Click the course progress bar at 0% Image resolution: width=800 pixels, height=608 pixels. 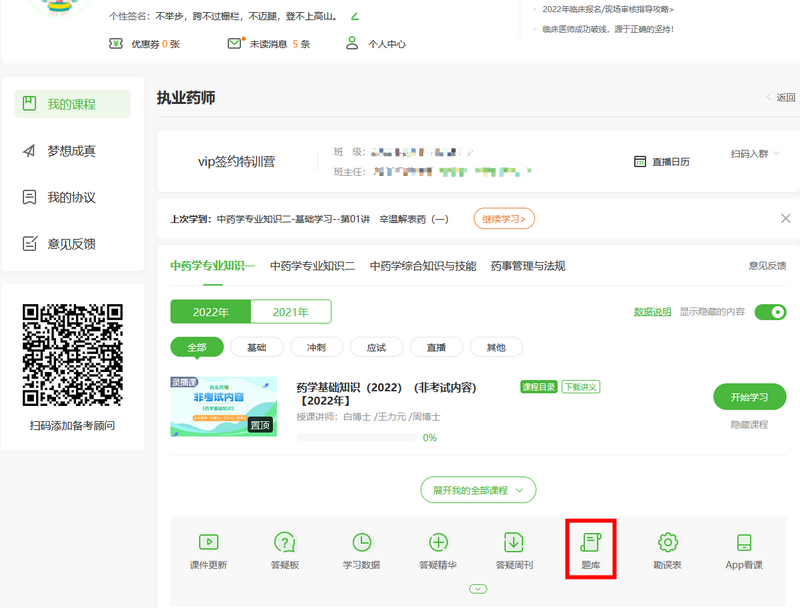[x=355, y=437]
